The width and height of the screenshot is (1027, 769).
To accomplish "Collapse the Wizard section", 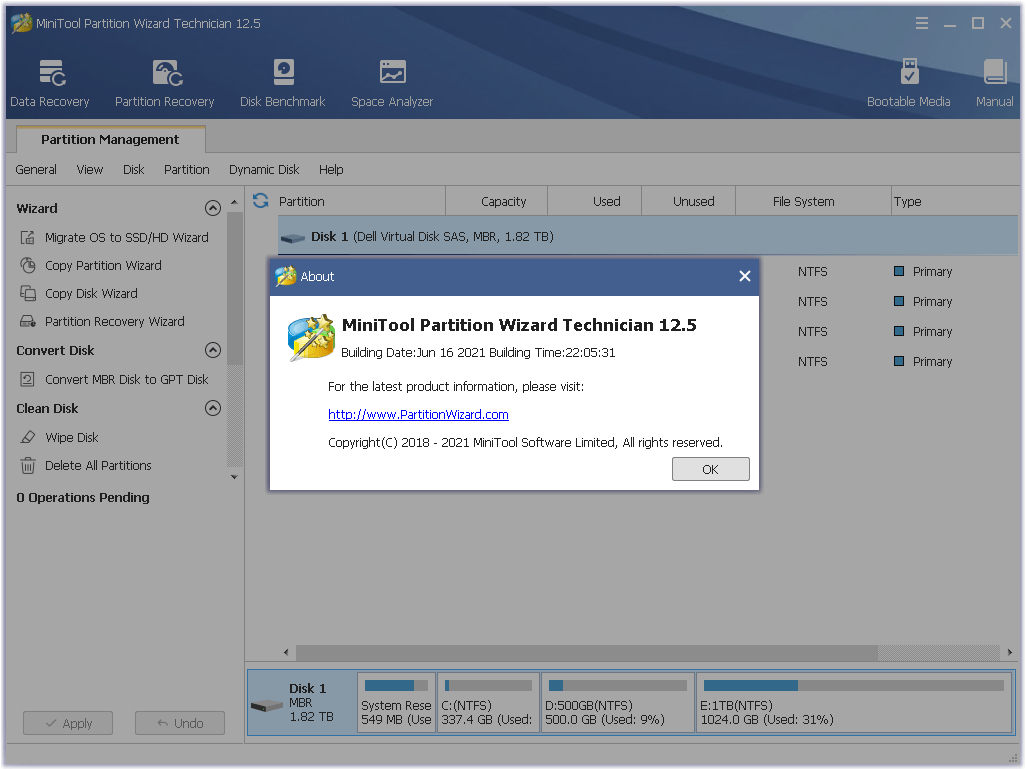I will coord(213,208).
